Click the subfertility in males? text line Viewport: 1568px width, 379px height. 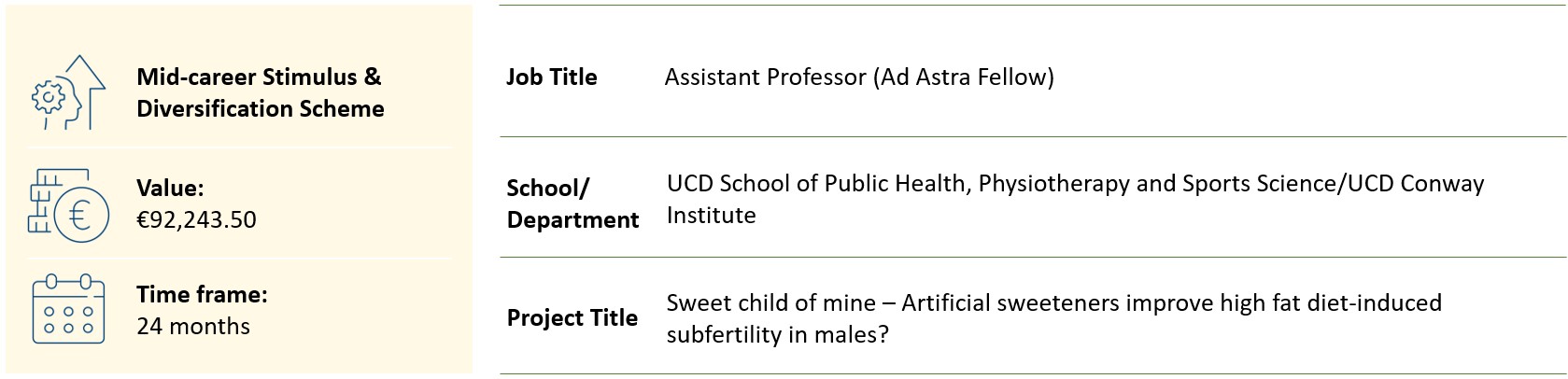777,334
